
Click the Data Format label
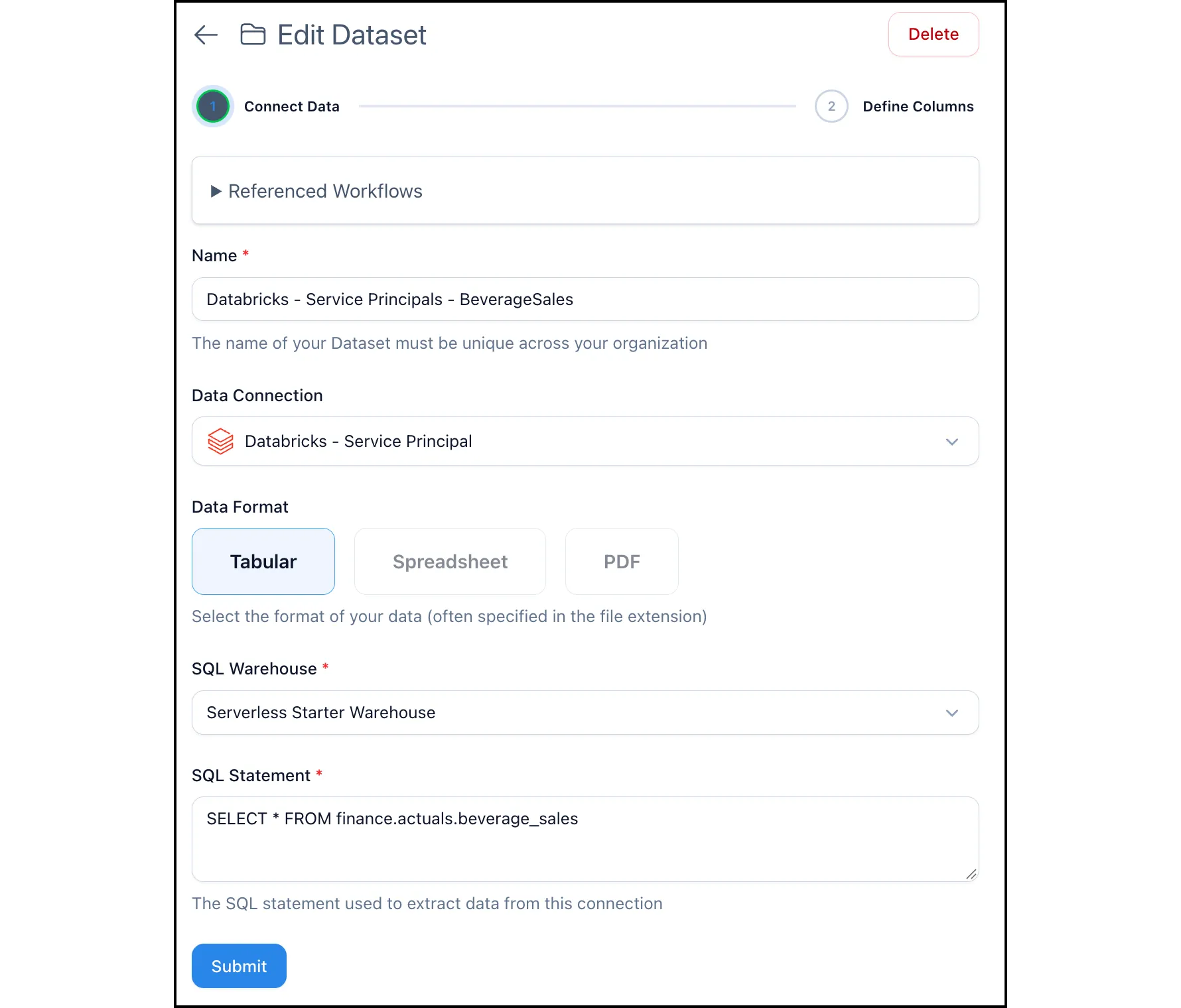tap(240, 507)
